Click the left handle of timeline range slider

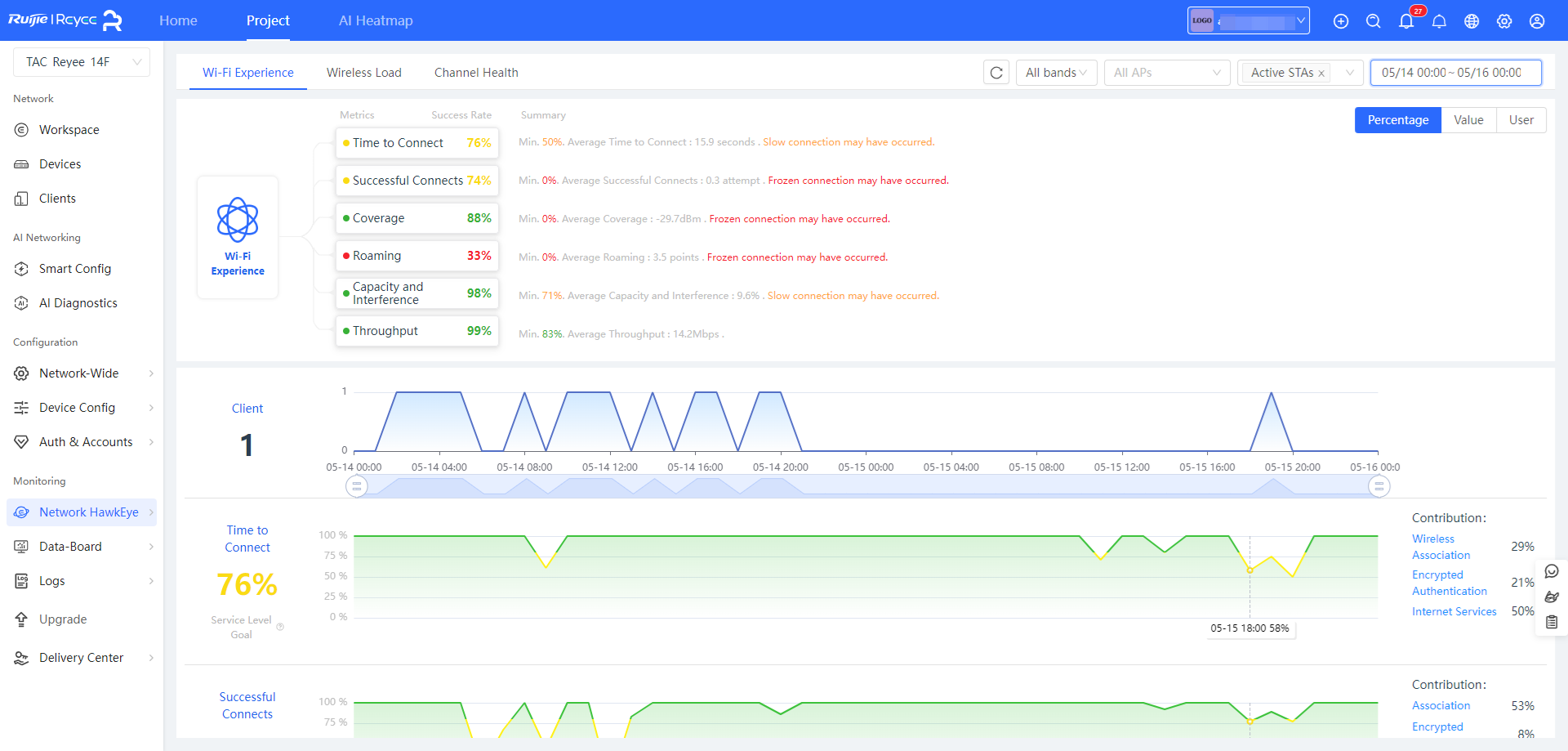click(356, 486)
